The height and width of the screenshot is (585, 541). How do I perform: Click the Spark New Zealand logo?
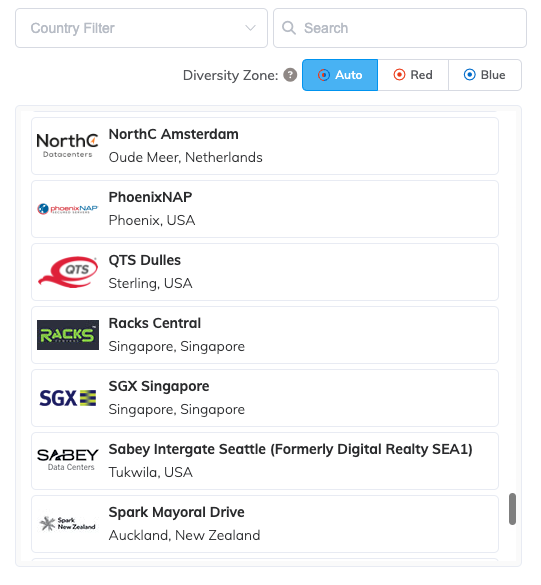[68, 523]
